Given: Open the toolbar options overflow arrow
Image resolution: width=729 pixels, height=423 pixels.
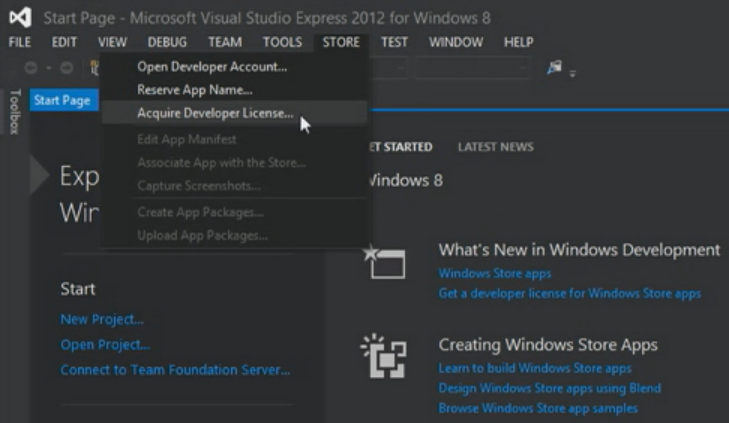Looking at the screenshot, I should [x=572, y=73].
